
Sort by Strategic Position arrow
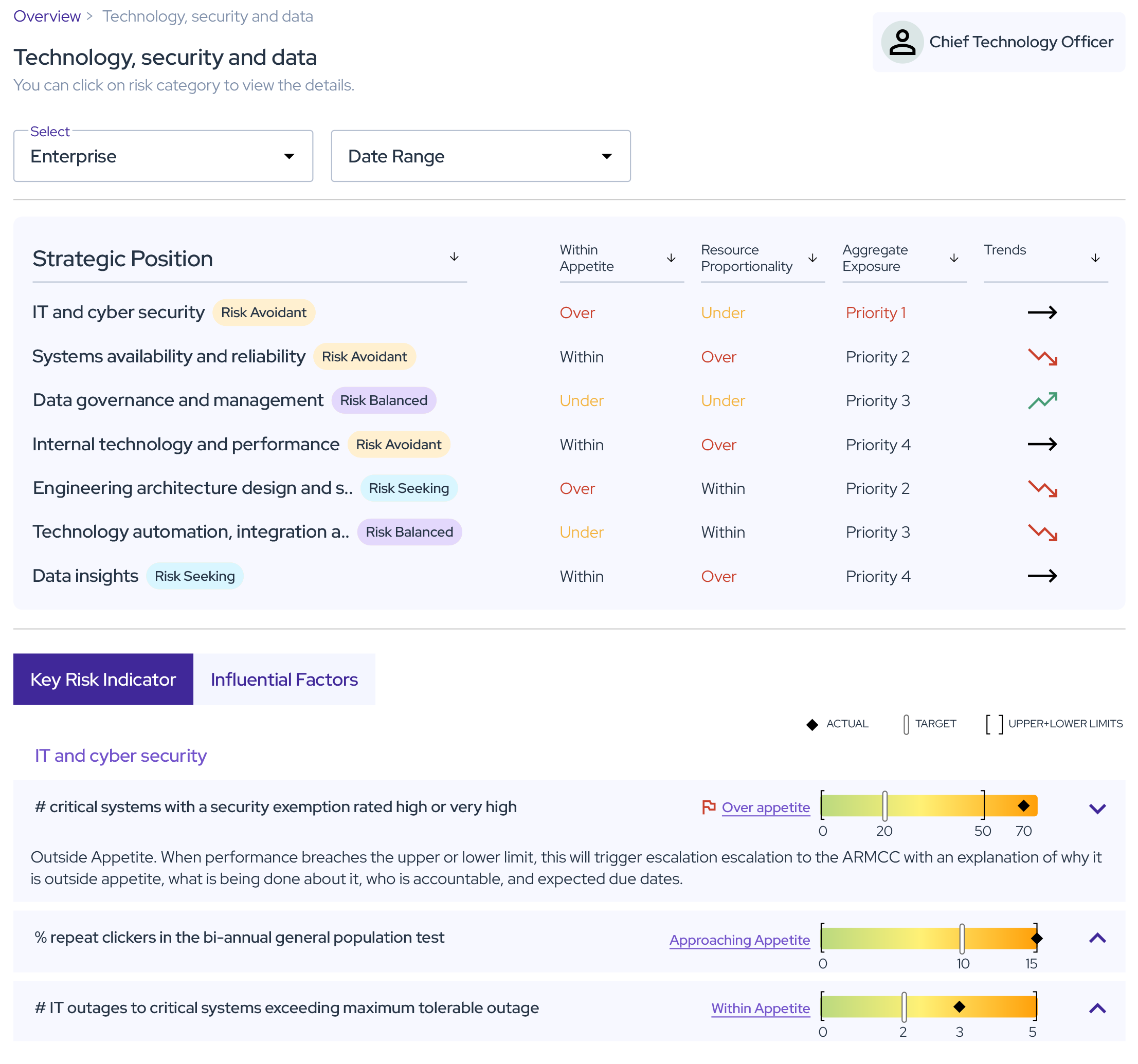pyautogui.click(x=454, y=257)
